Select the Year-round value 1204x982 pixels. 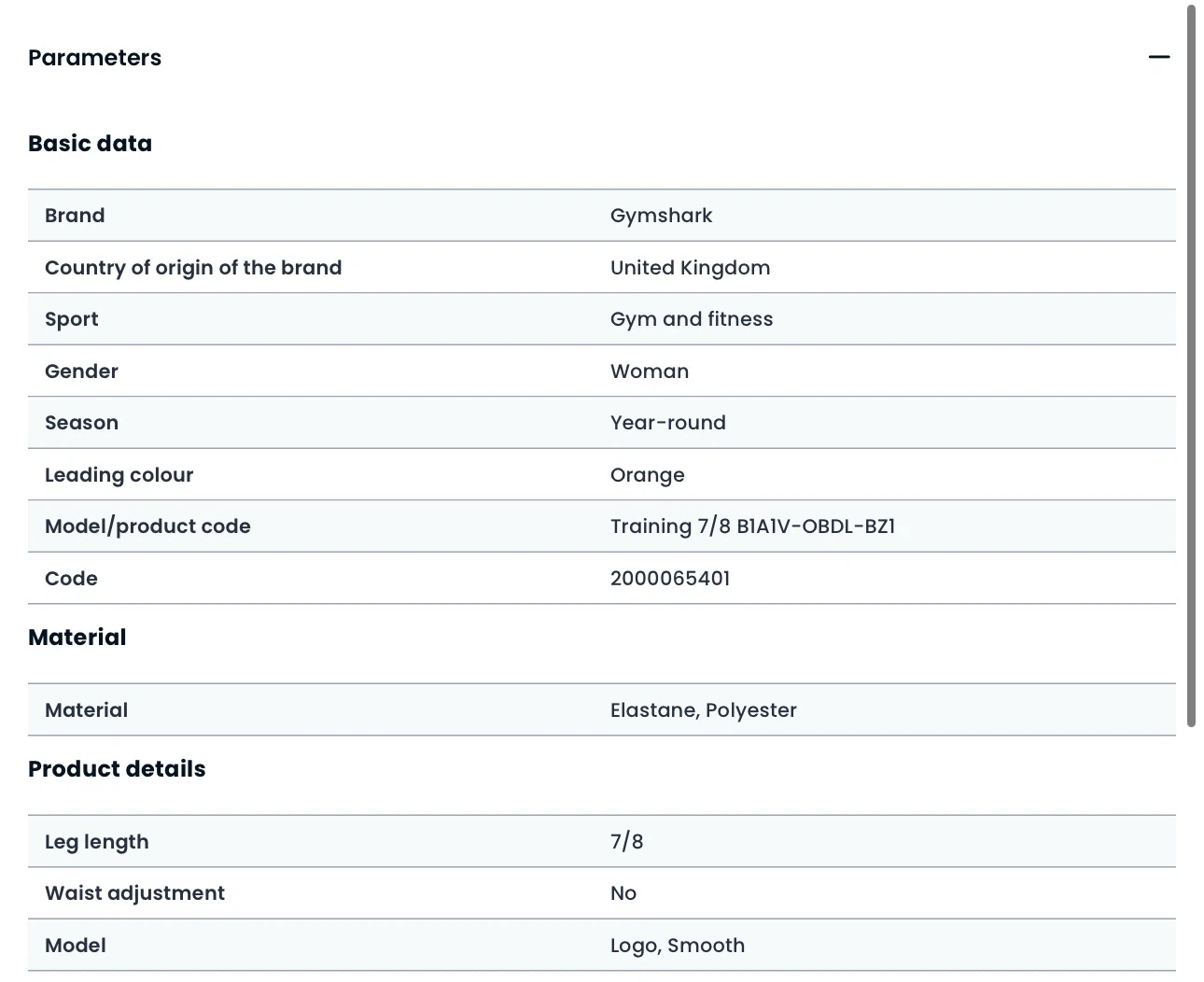(668, 423)
